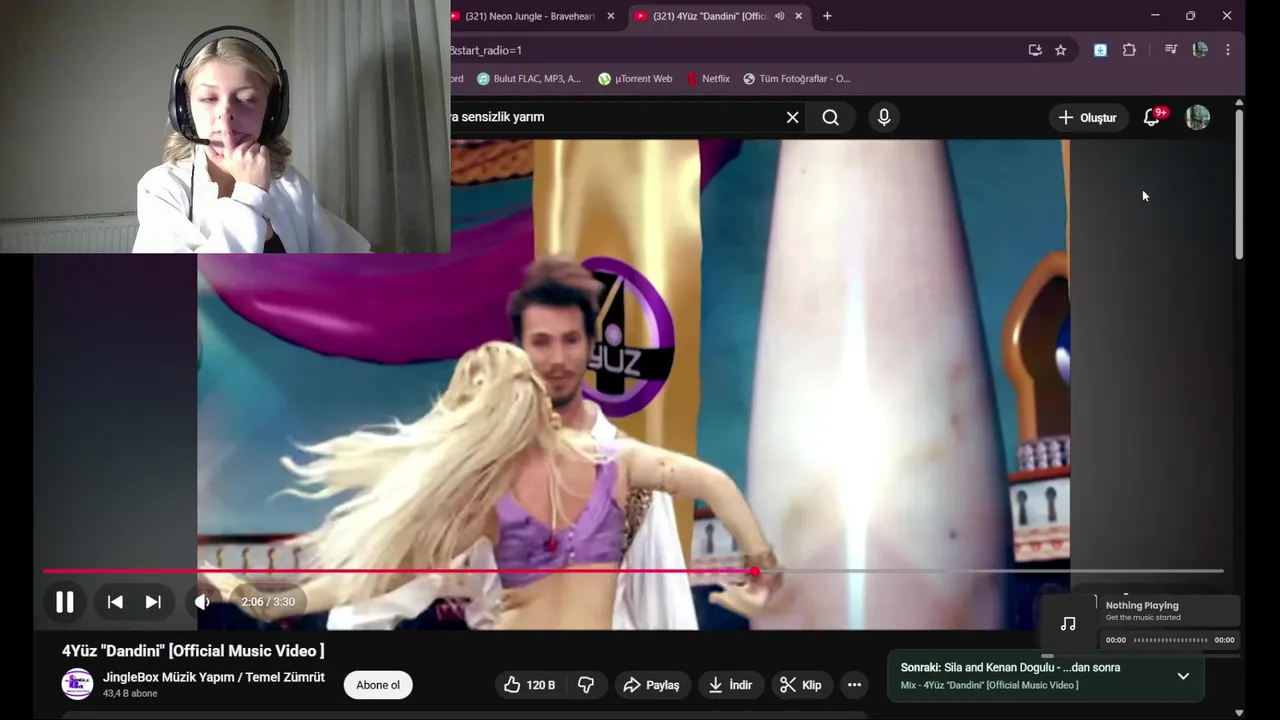Open the Oluştur create menu
This screenshot has width=1280, height=720.
pyautogui.click(x=1088, y=117)
